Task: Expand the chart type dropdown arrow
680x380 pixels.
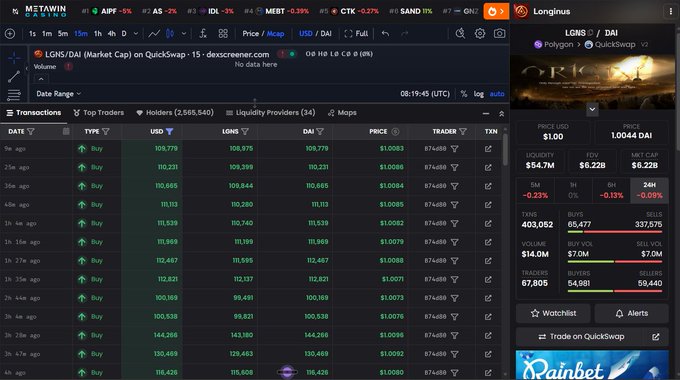Action: (184, 33)
